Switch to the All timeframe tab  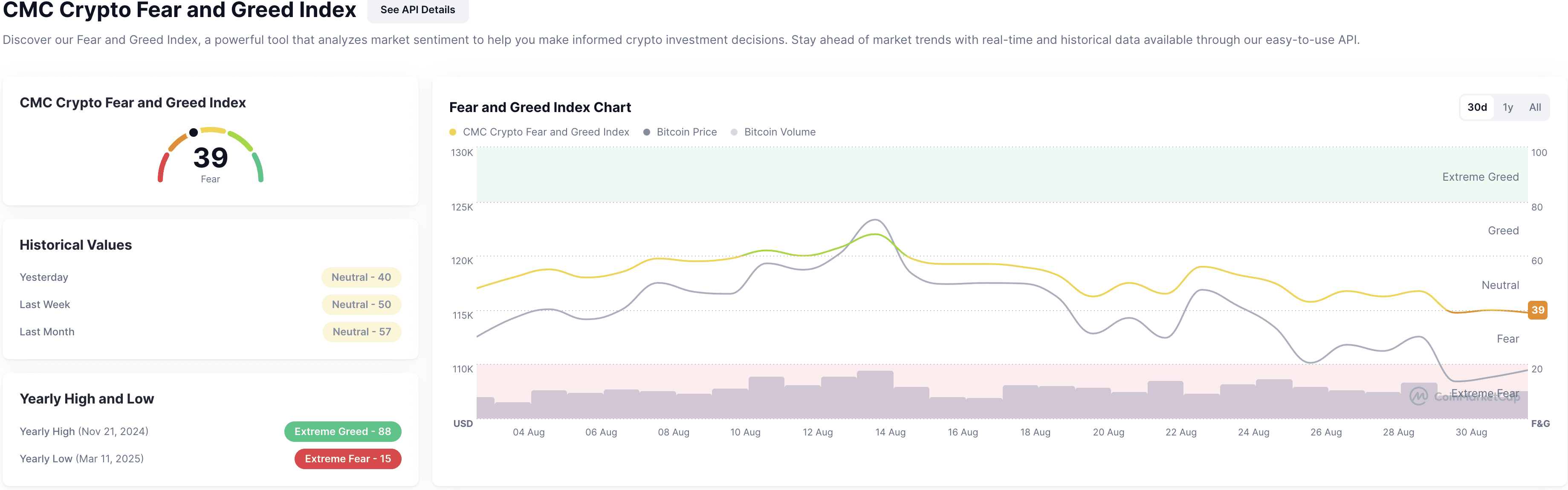point(1535,107)
